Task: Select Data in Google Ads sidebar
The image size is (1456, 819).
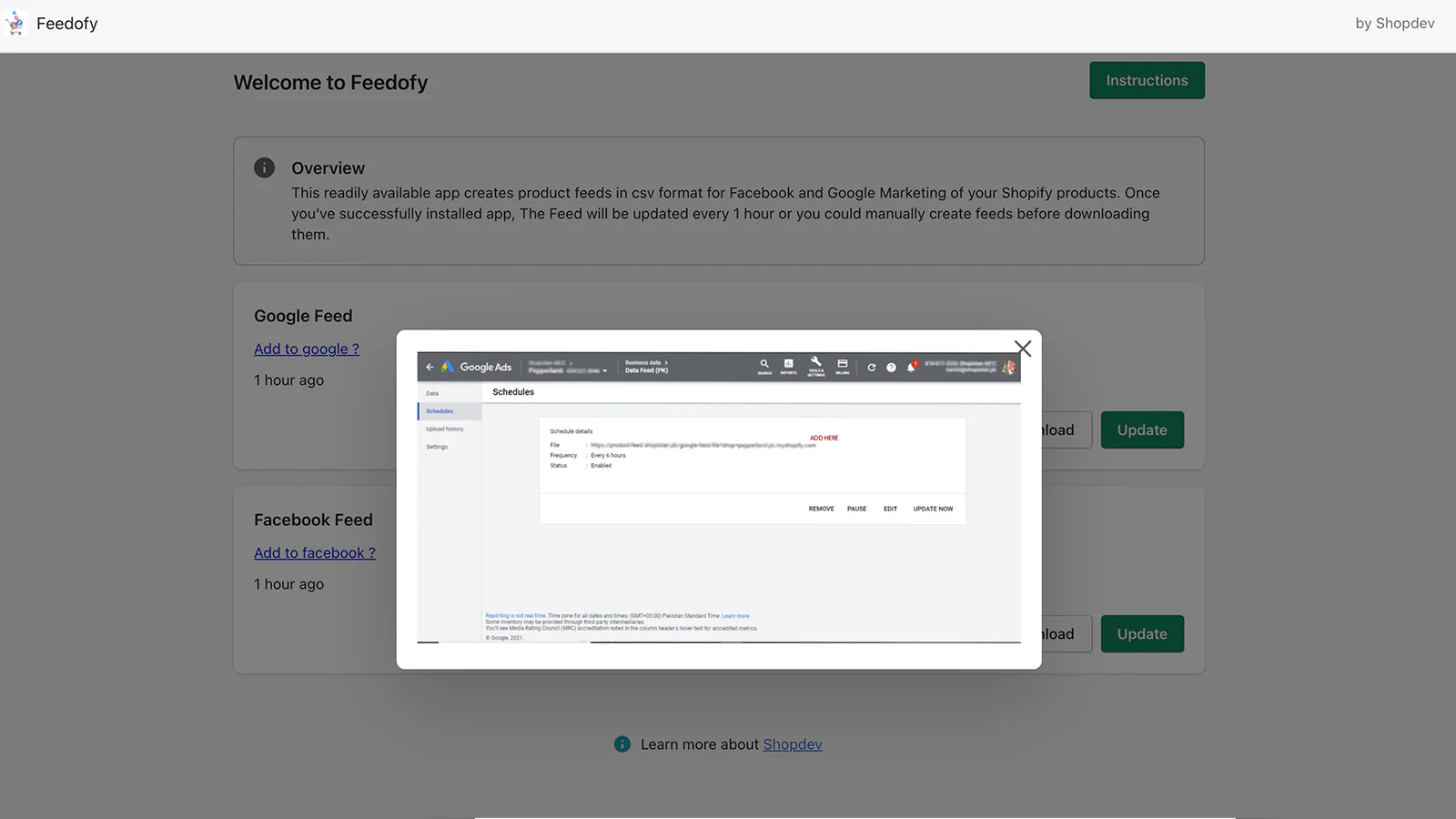Action: click(x=432, y=393)
